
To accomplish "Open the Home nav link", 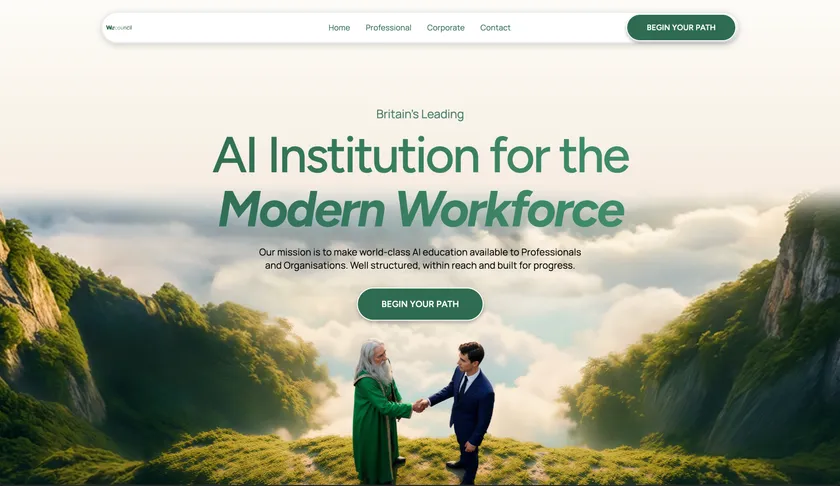I will [339, 28].
